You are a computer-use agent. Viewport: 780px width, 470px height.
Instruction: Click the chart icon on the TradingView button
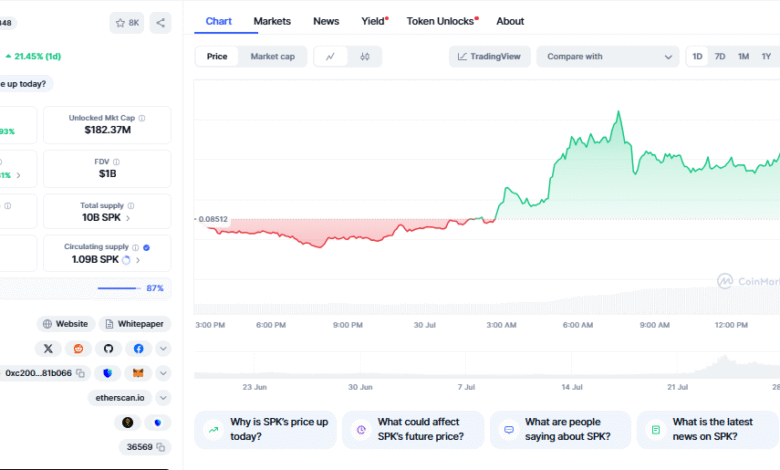[x=462, y=57]
